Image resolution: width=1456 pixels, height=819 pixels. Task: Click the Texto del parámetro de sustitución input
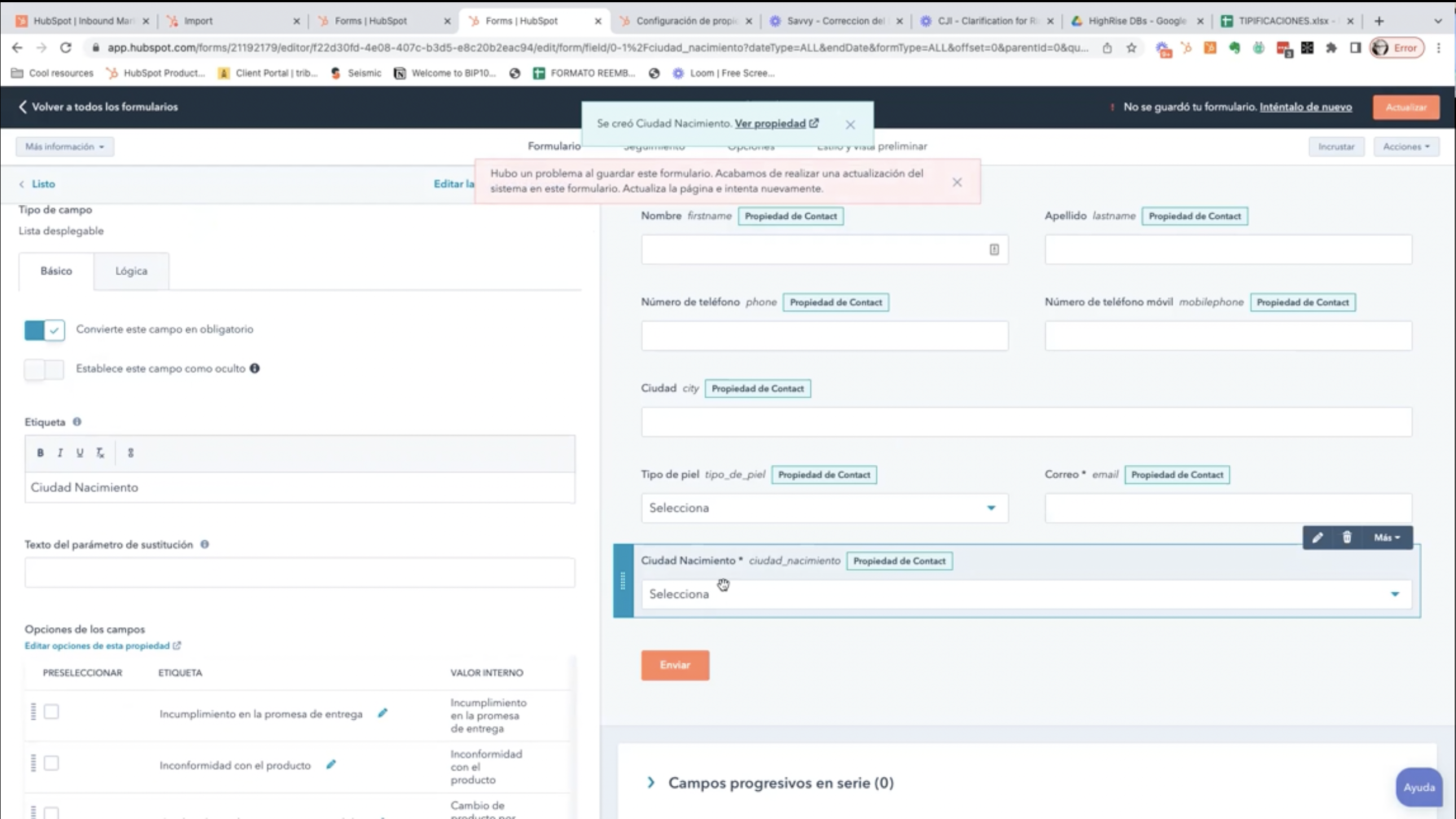300,573
